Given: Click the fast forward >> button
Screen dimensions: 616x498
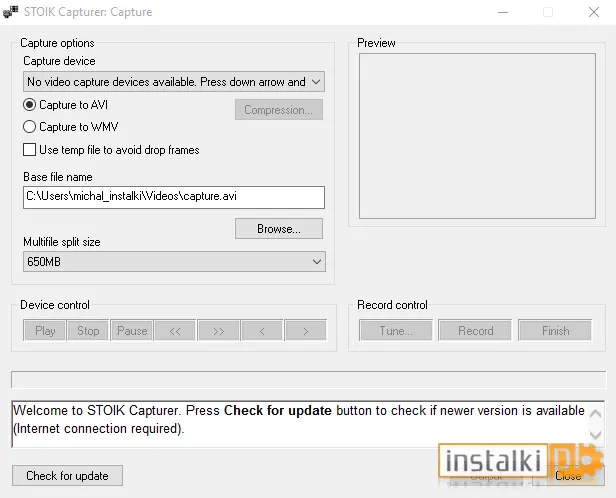Looking at the screenshot, I should coord(219,331).
